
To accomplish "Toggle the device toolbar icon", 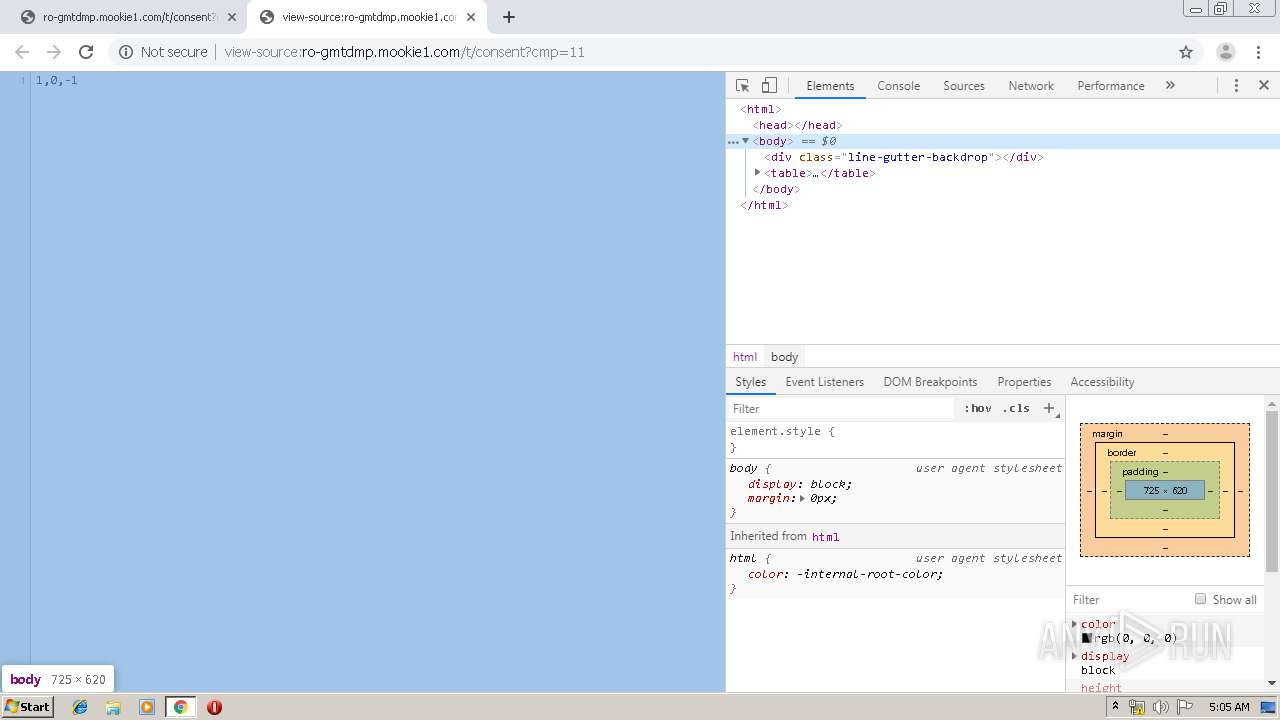I will 769,86.
